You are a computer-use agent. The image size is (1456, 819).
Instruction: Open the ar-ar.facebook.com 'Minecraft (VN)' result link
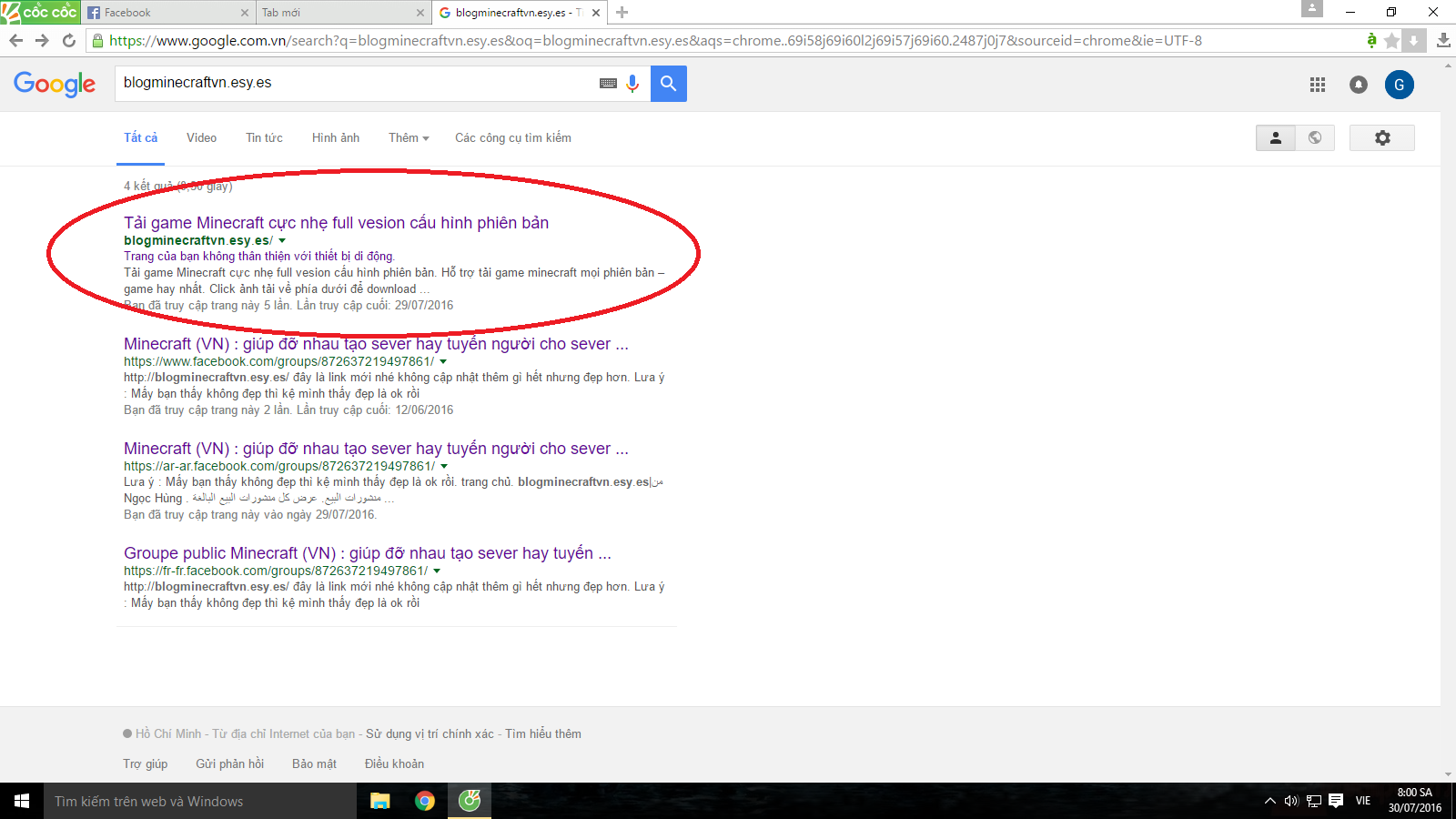pos(376,449)
